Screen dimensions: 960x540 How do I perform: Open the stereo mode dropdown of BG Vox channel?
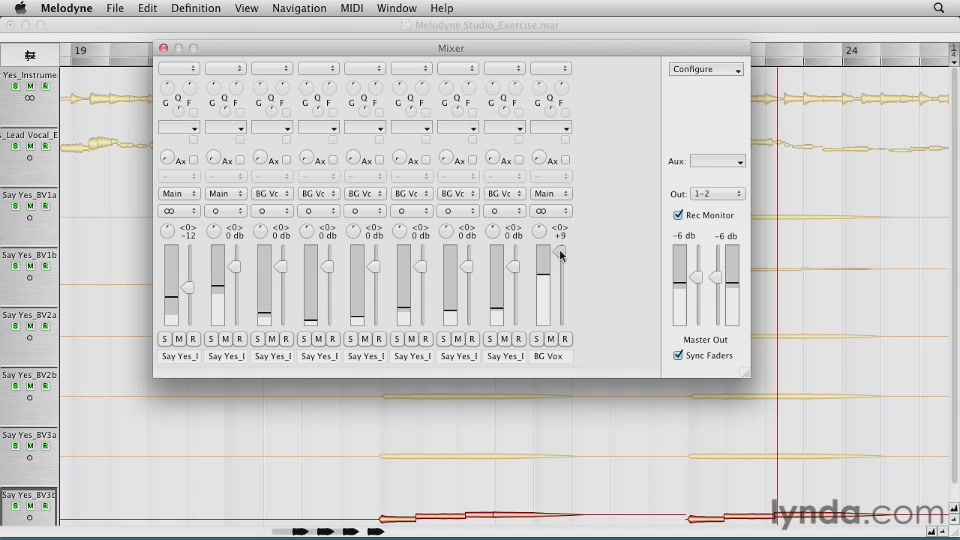pyautogui.click(x=550, y=211)
